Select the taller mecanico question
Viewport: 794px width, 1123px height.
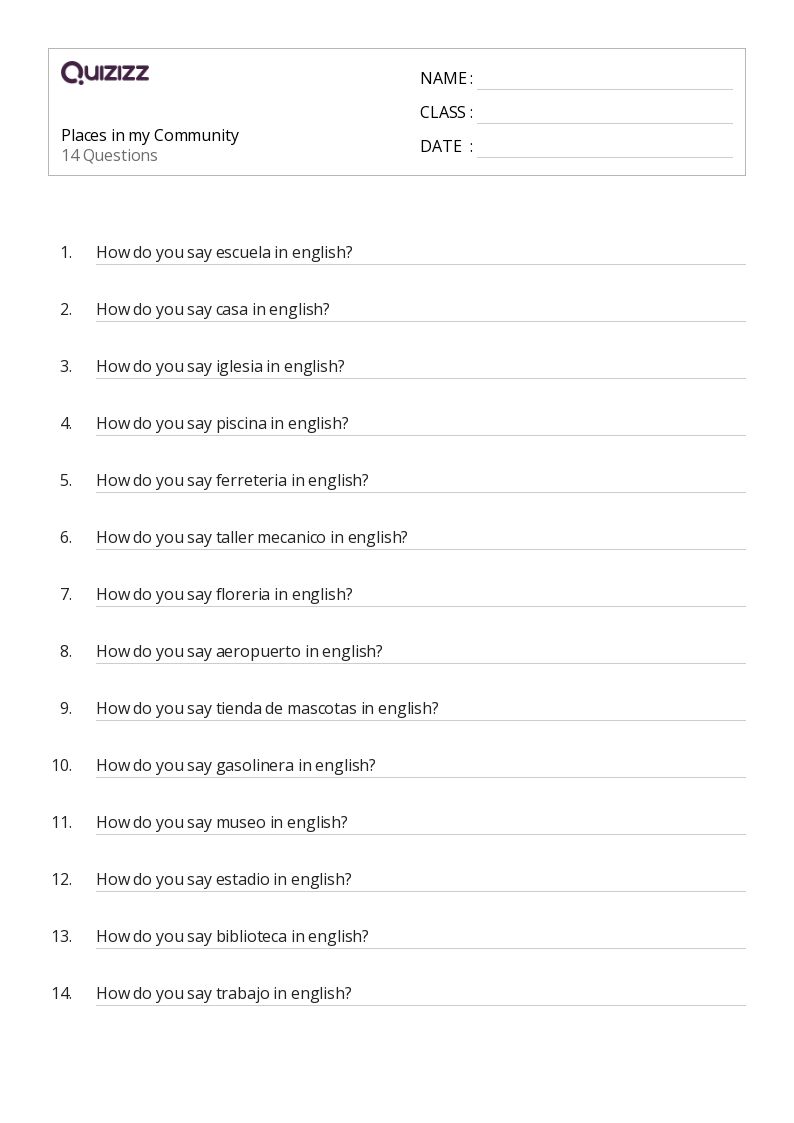click(252, 538)
